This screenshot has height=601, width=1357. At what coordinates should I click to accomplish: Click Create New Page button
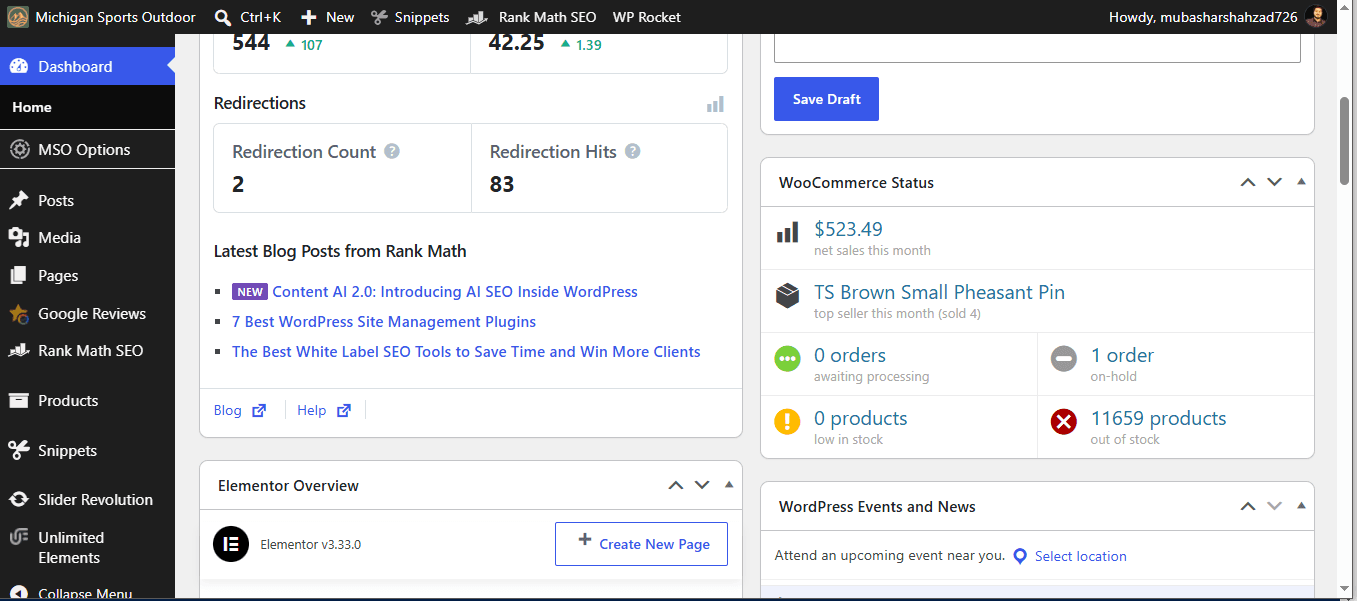tap(641, 544)
